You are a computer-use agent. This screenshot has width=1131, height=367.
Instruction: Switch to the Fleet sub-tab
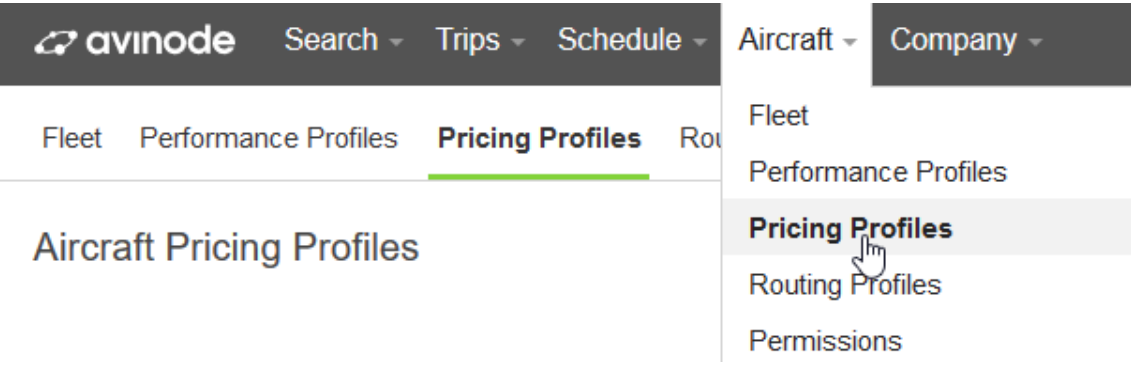[71, 138]
